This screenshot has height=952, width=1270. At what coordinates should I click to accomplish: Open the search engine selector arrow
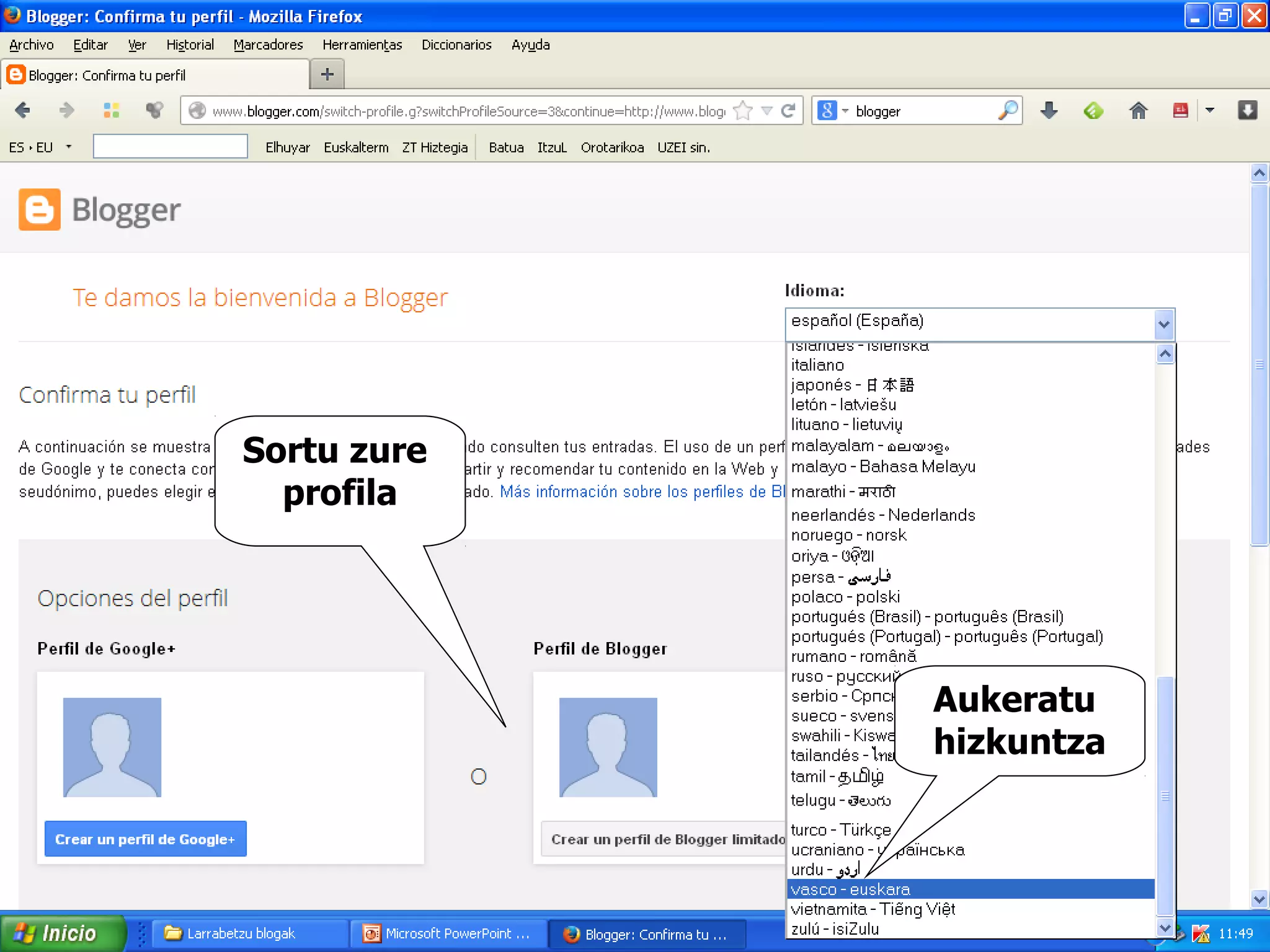(x=845, y=111)
